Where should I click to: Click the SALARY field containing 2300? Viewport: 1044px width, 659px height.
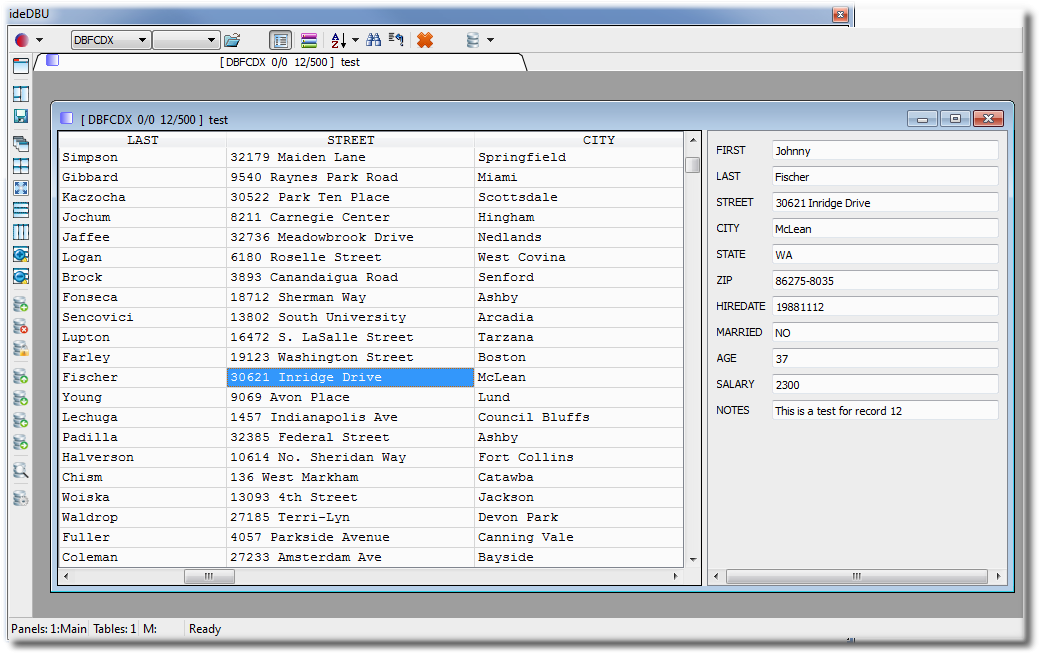click(x=884, y=385)
